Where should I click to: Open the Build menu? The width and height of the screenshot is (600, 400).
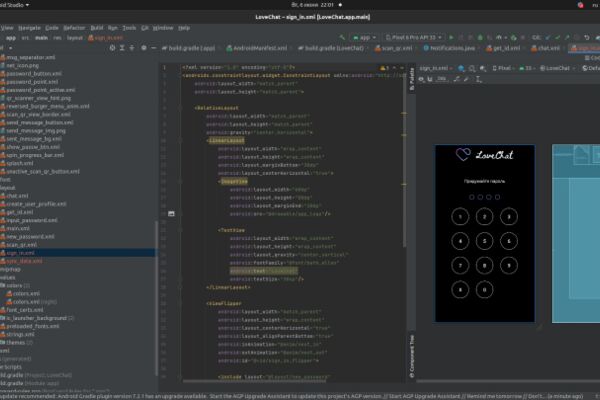click(x=97, y=28)
